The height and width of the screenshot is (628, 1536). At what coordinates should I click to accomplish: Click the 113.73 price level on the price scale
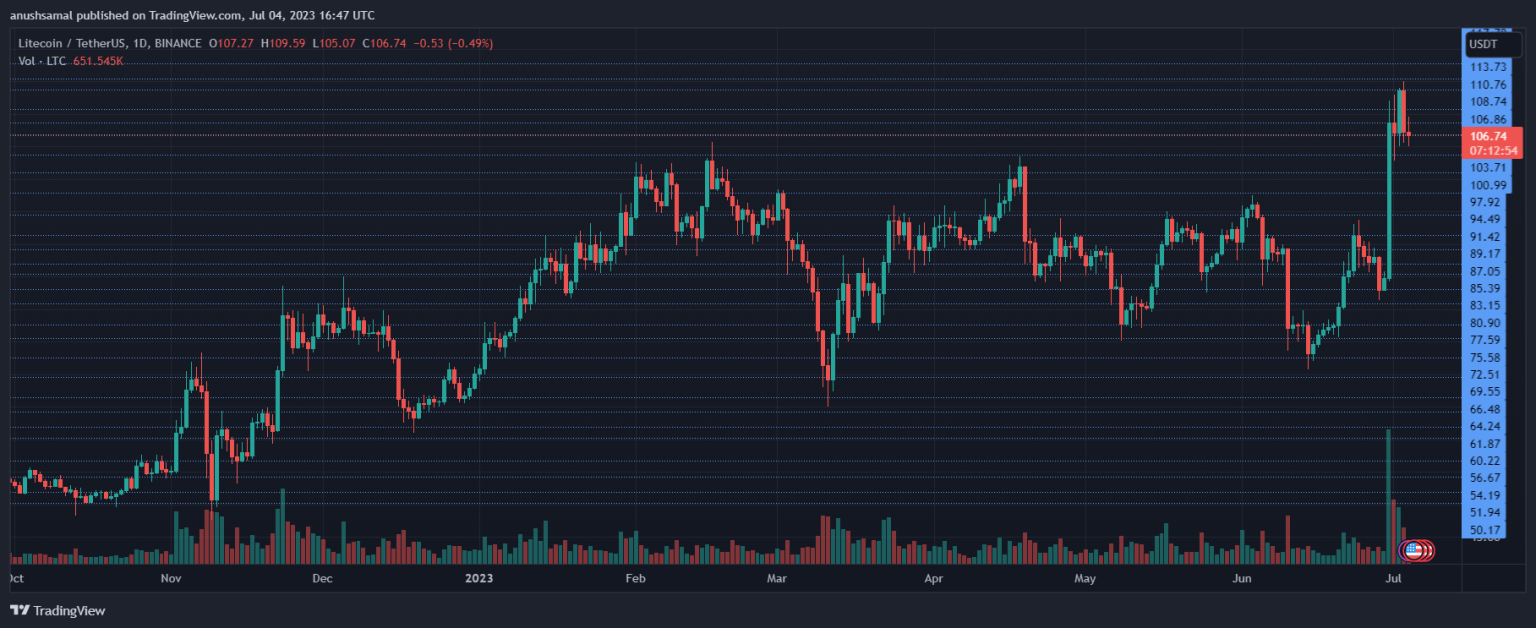pos(1487,67)
